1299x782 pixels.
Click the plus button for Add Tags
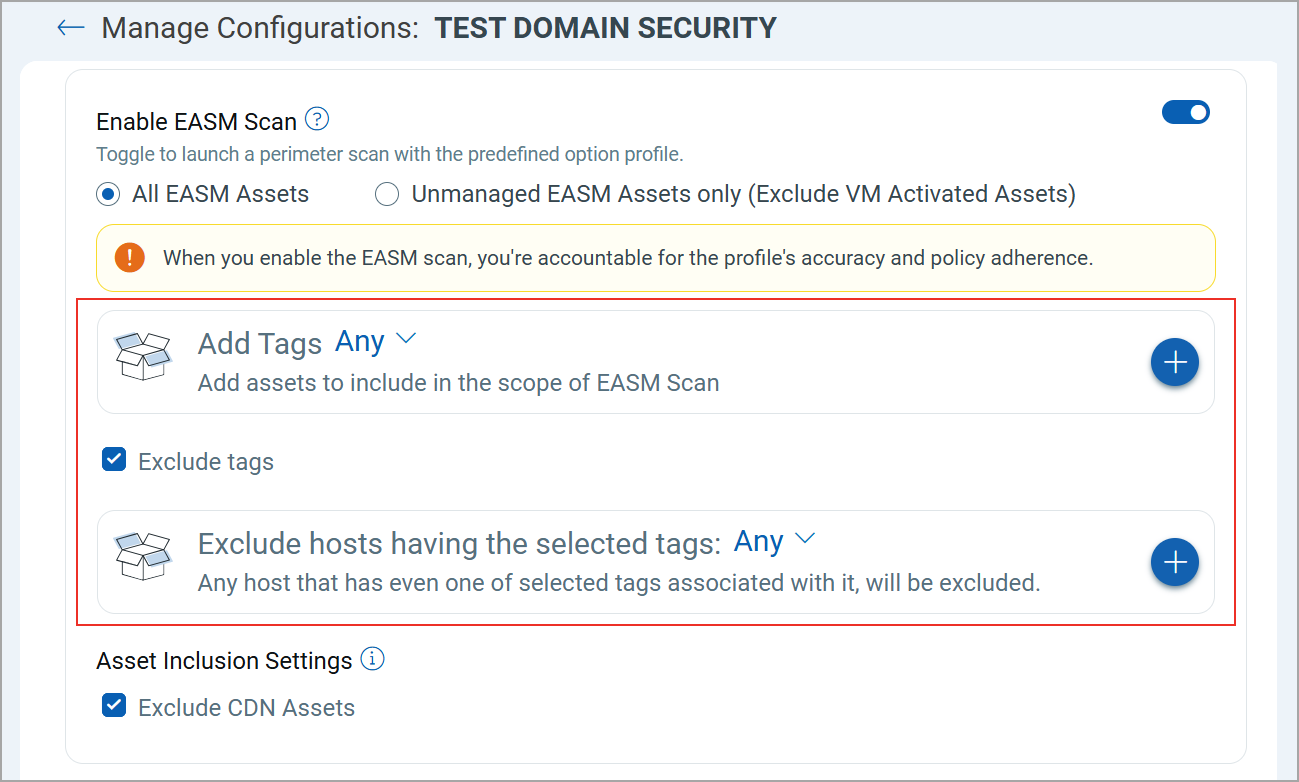[1175, 362]
